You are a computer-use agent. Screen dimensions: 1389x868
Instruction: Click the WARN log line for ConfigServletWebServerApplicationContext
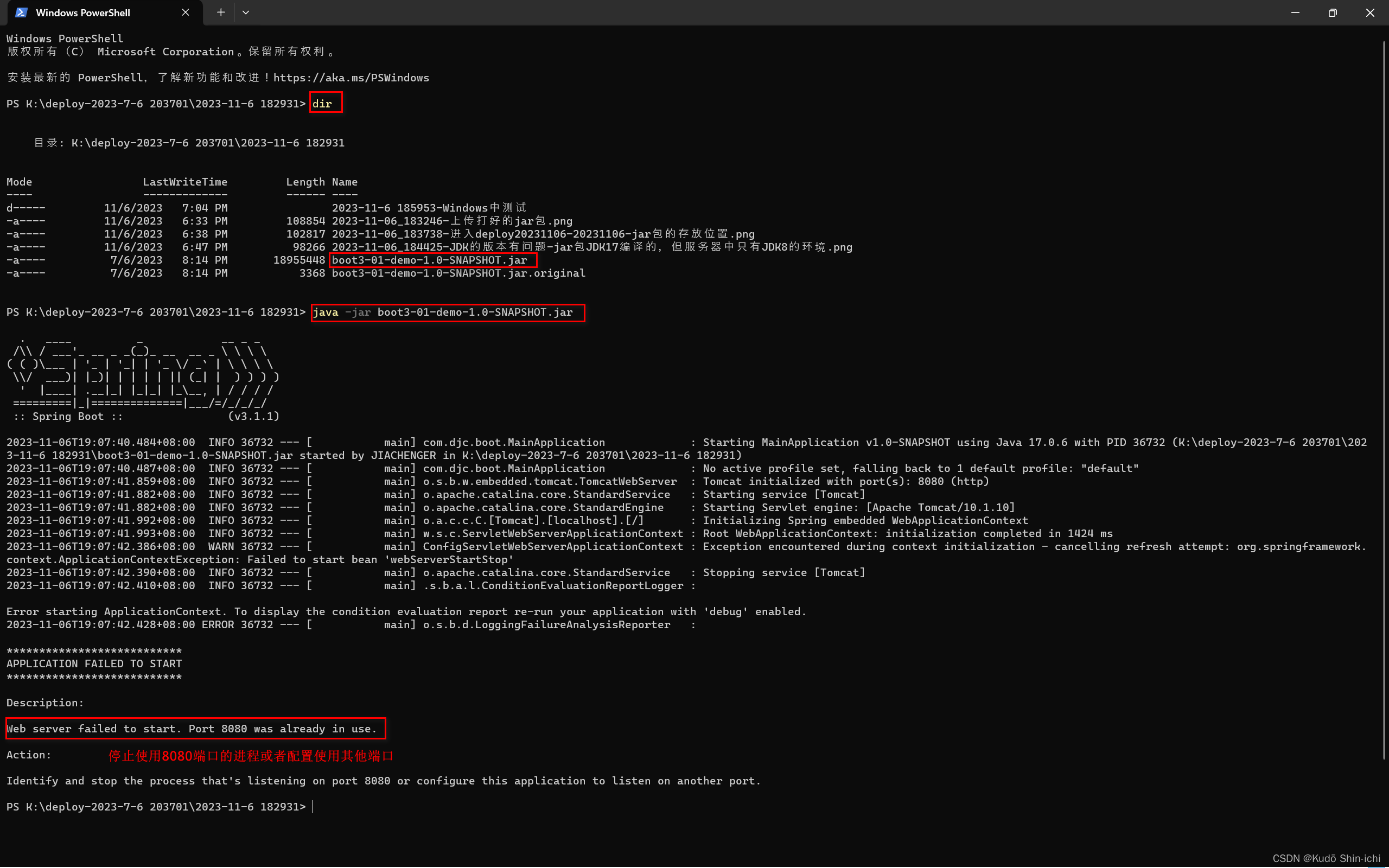[x=686, y=553]
